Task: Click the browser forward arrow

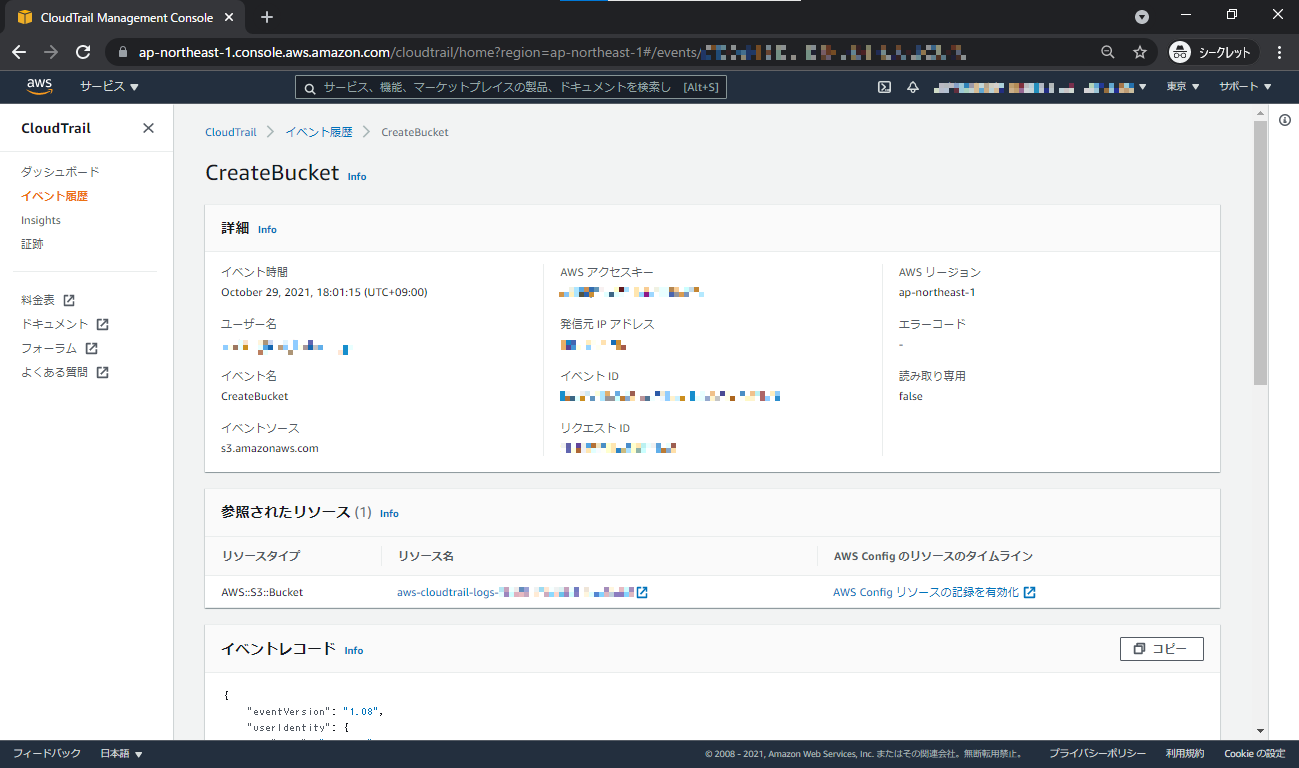Action: click(51, 52)
